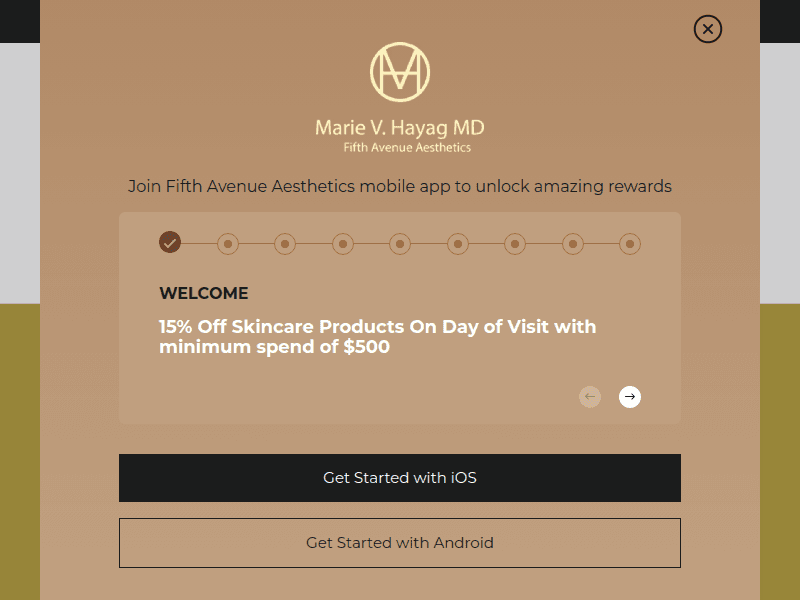Viewport: 800px width, 600px height.
Task: Go to previous reward with left arrow
Action: (x=590, y=396)
